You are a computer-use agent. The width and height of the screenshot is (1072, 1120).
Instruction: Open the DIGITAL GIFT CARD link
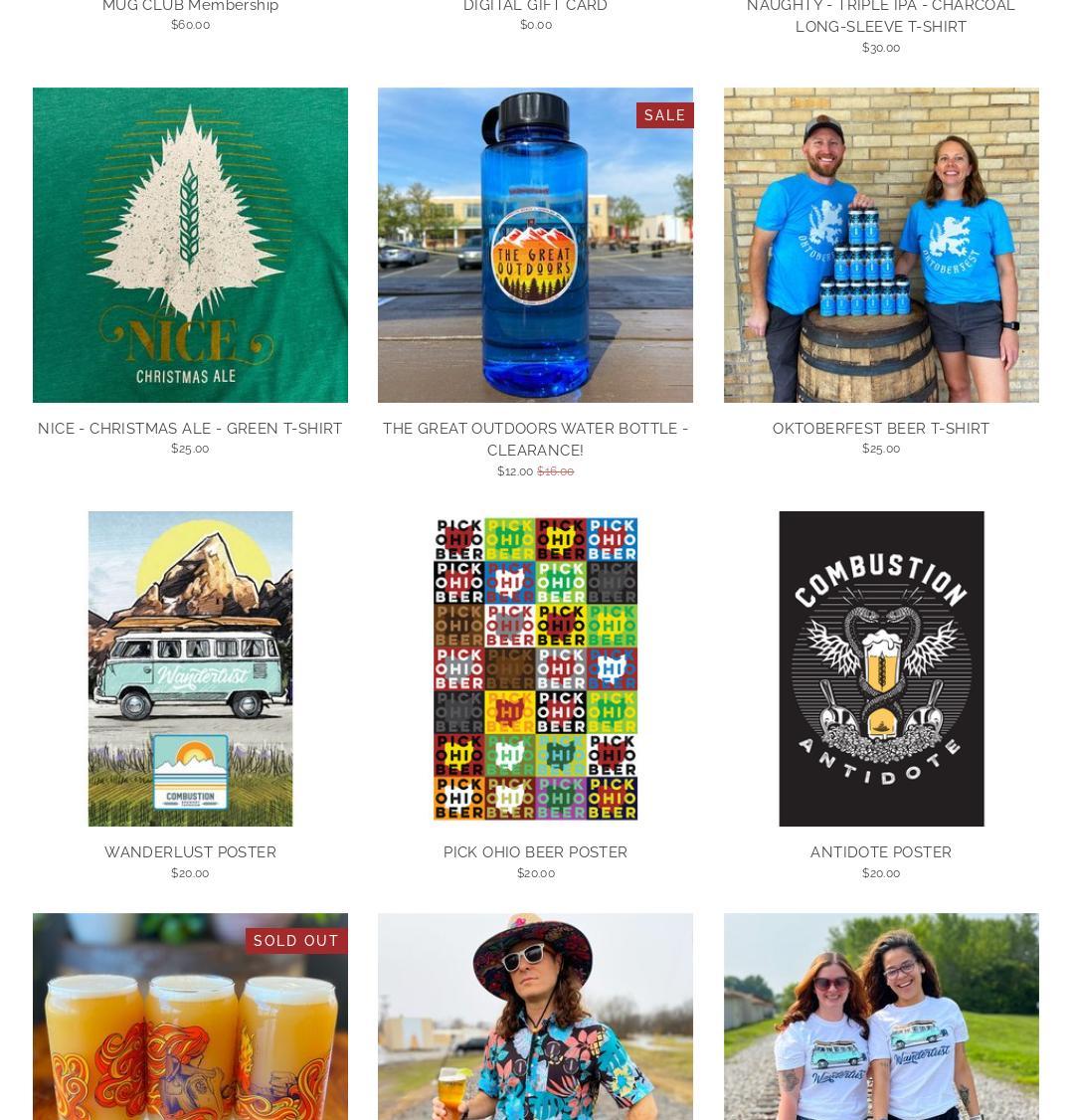pos(535,6)
